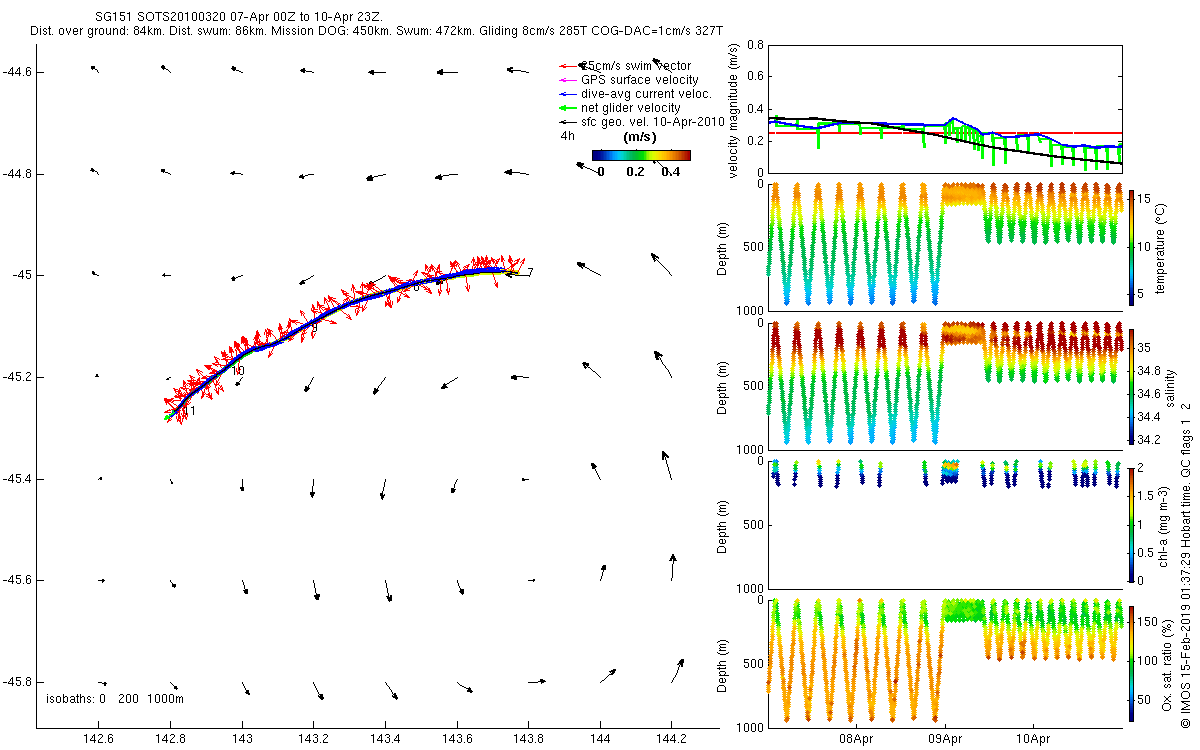Click the '(m/s)' colorbar unit label

pyautogui.click(x=640, y=137)
